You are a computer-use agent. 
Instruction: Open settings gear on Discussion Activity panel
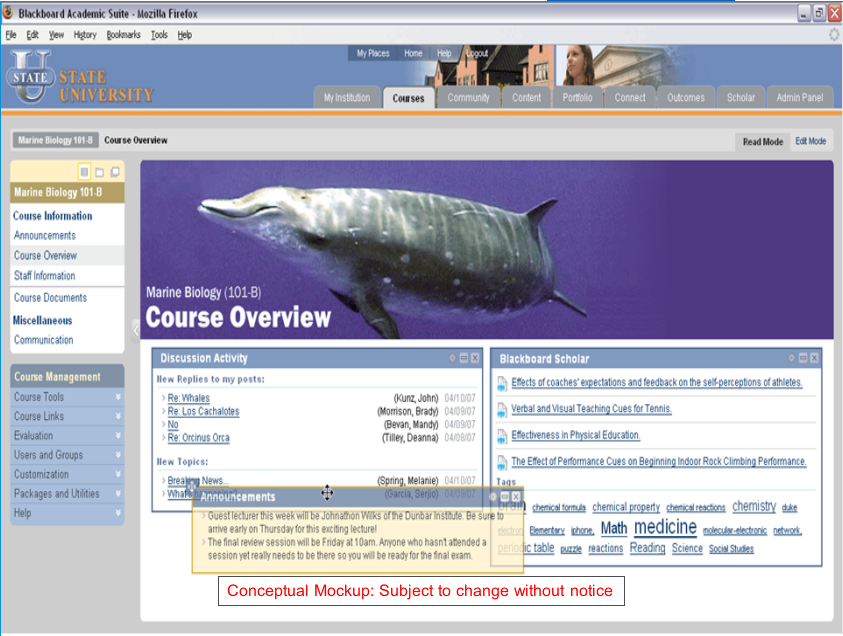(452, 358)
